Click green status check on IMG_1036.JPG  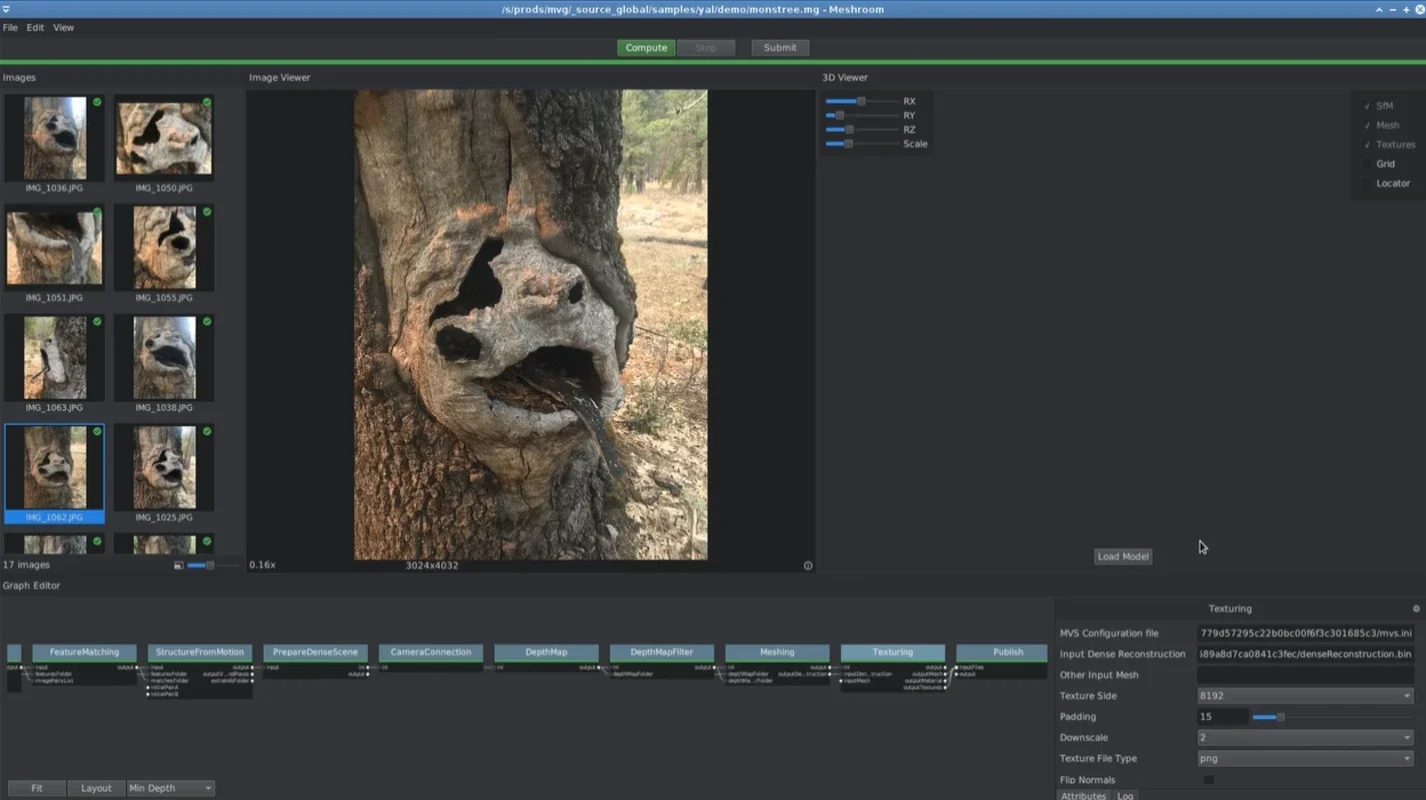(97, 102)
